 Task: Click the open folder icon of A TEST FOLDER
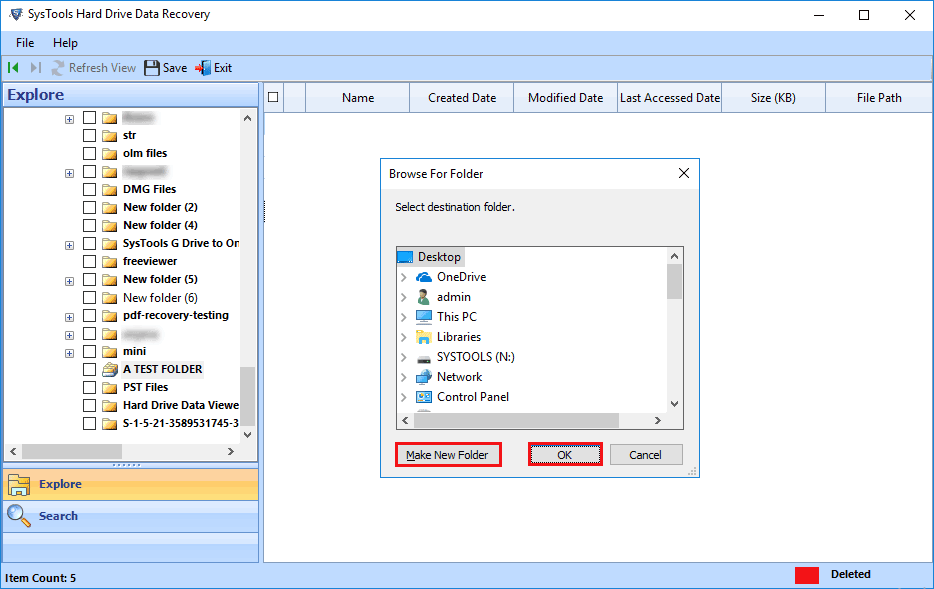click(x=110, y=369)
